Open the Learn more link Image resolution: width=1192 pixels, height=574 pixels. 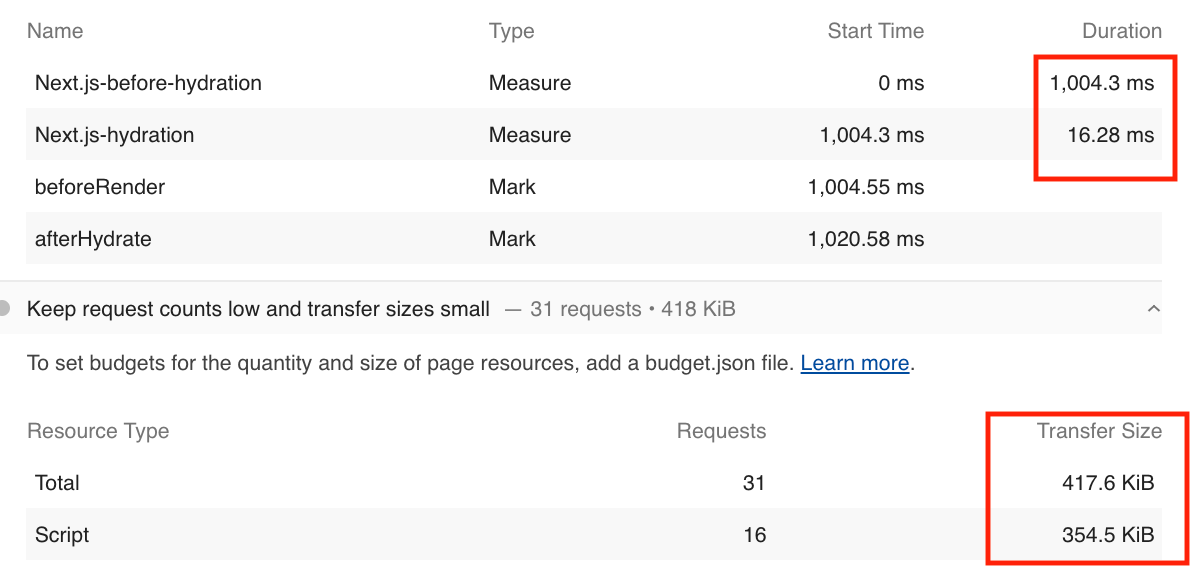click(855, 363)
